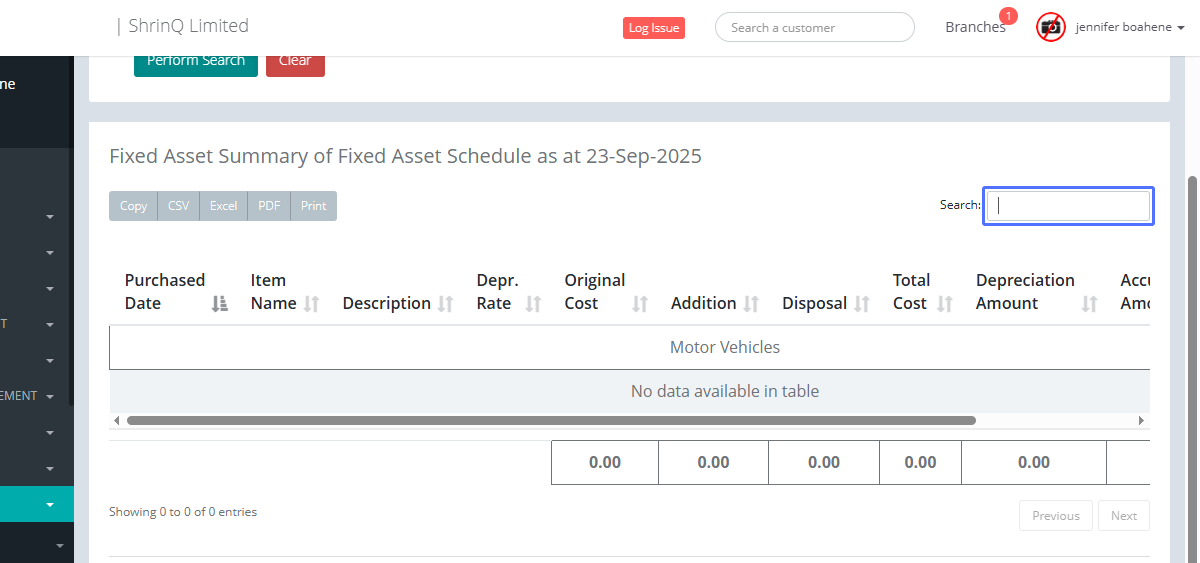Click the Description column sort icon
Screen dimensions: 1200x563
tap(446, 304)
